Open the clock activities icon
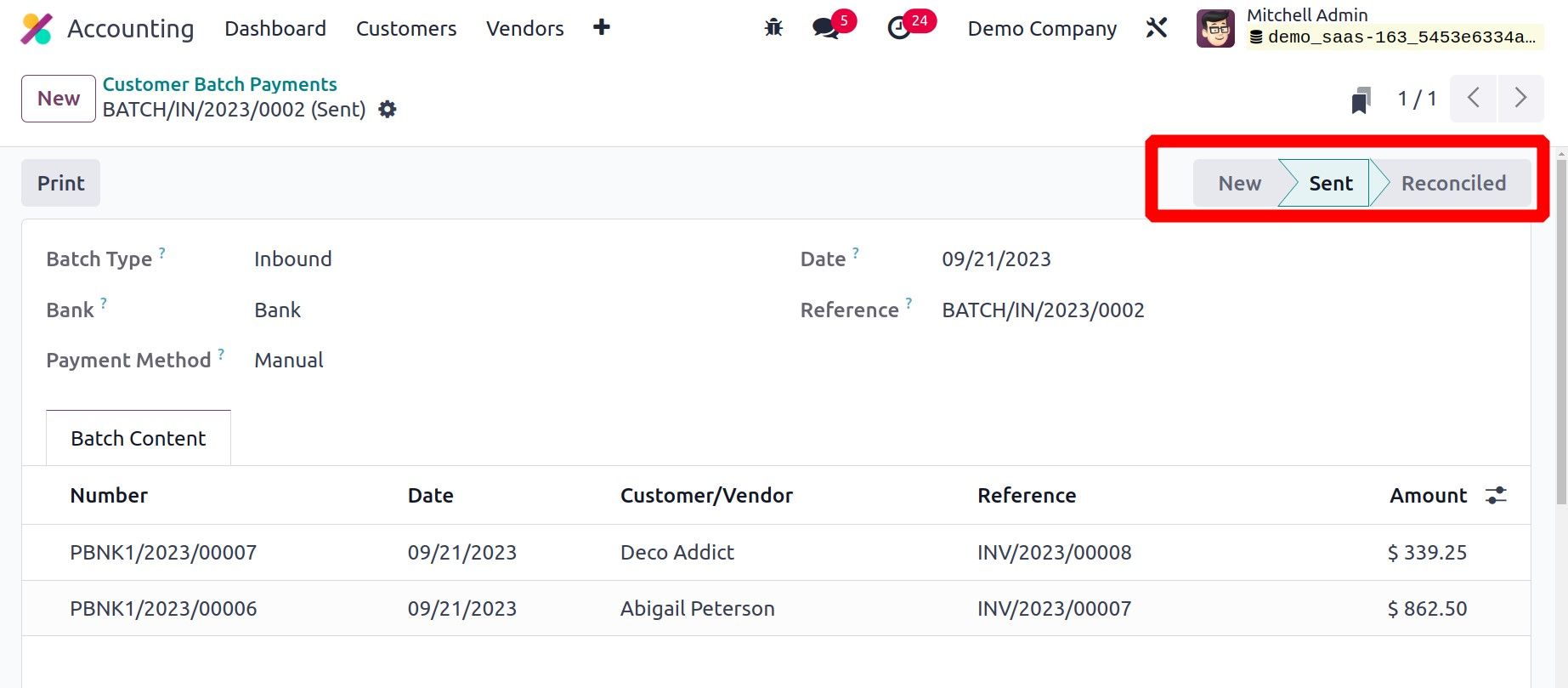The height and width of the screenshot is (688, 1568). click(899, 28)
